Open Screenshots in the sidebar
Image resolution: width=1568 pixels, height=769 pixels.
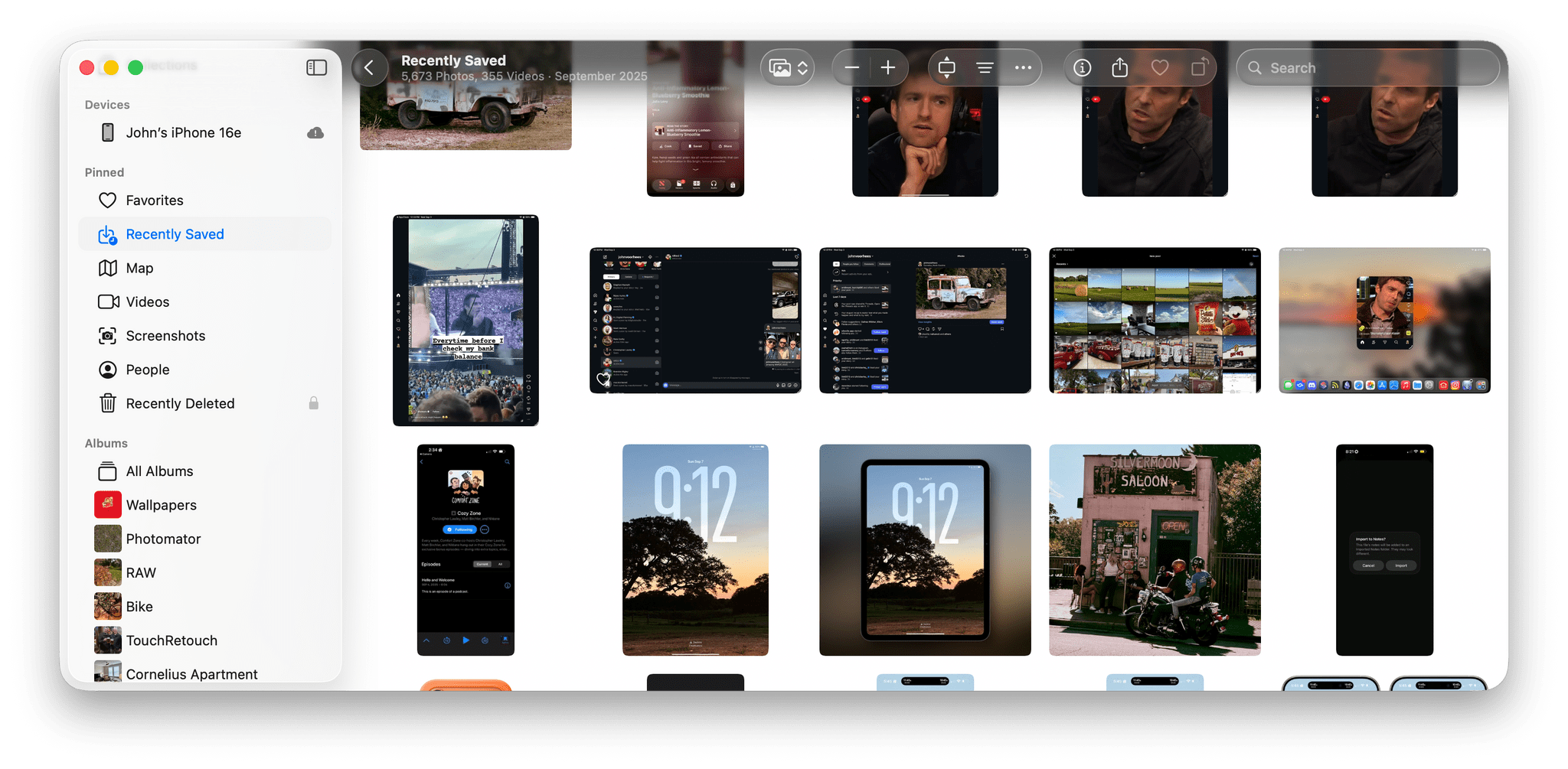[205, 336]
